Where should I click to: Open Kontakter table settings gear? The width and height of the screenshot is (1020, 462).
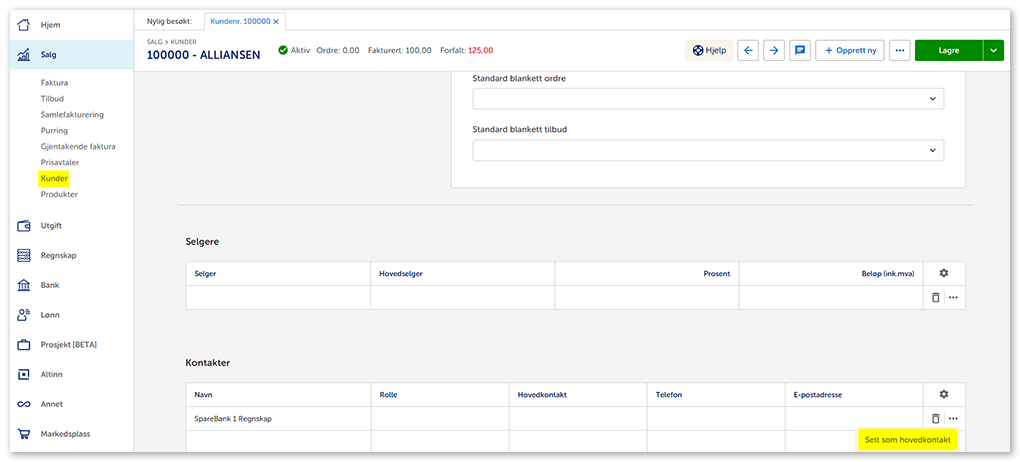tap(943, 395)
